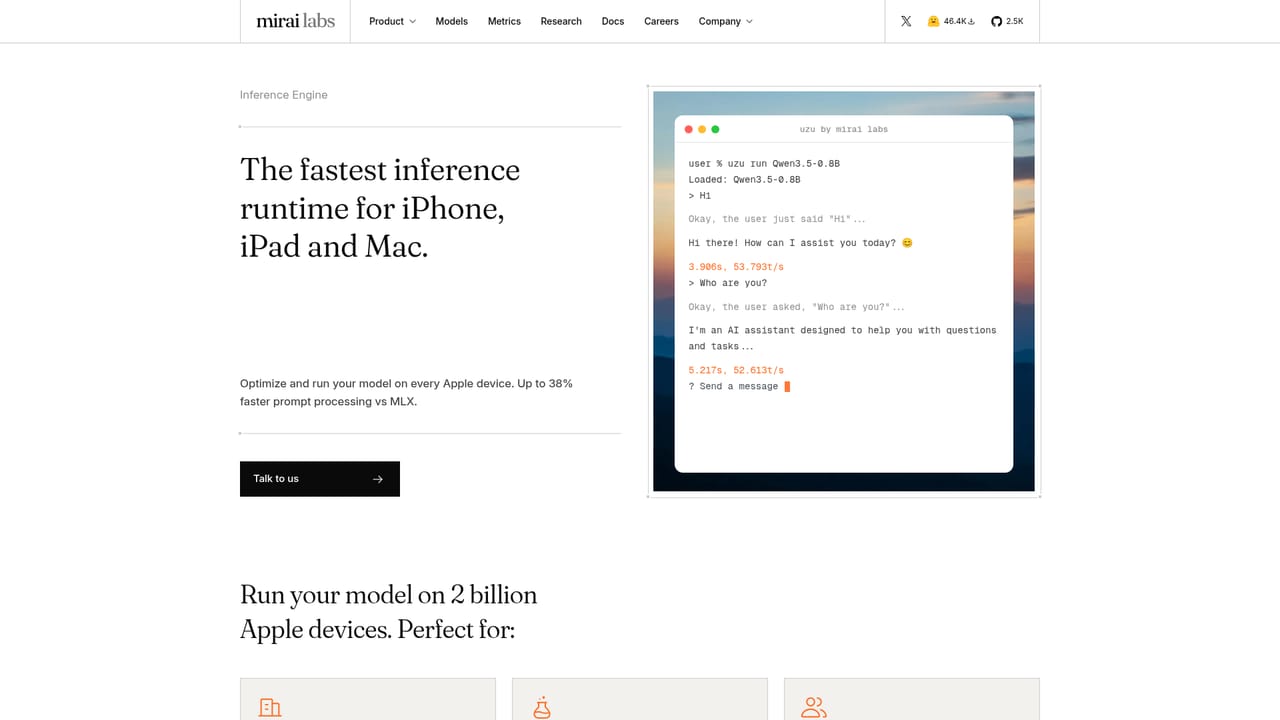The width and height of the screenshot is (1280, 720).
Task: Click "I'm an AI assistant designed" response
Action: point(842,338)
